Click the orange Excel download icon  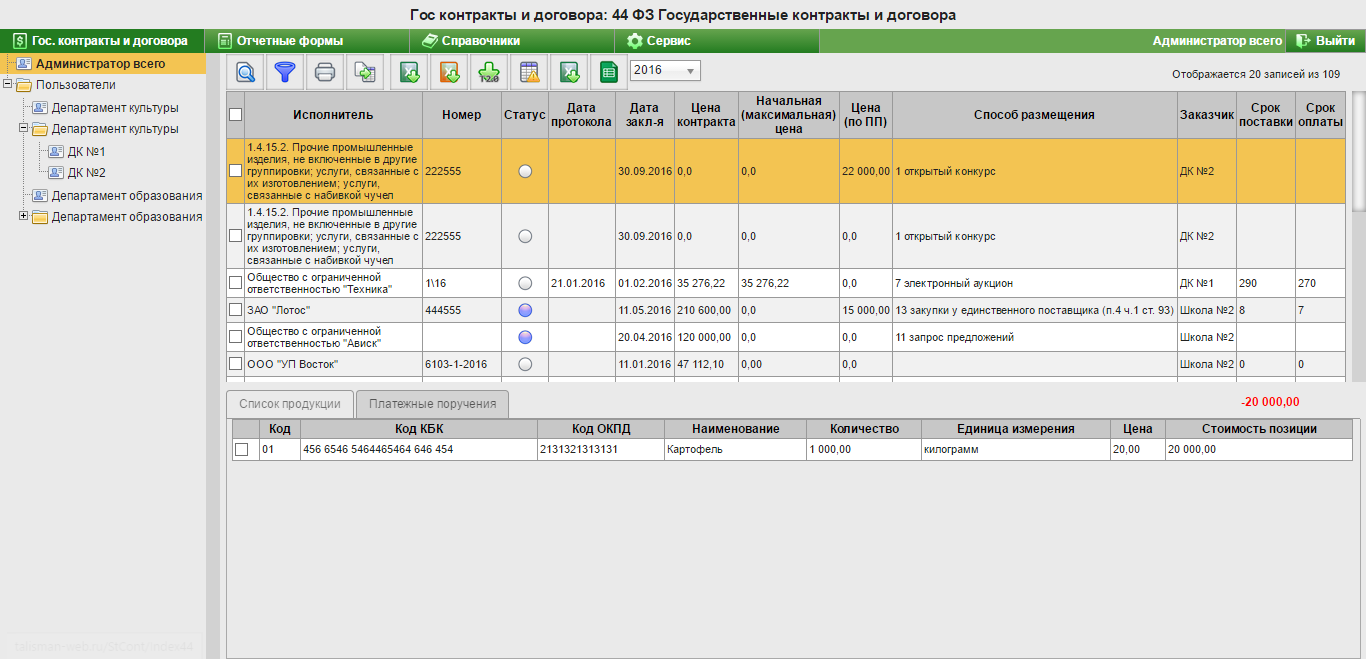pos(450,71)
